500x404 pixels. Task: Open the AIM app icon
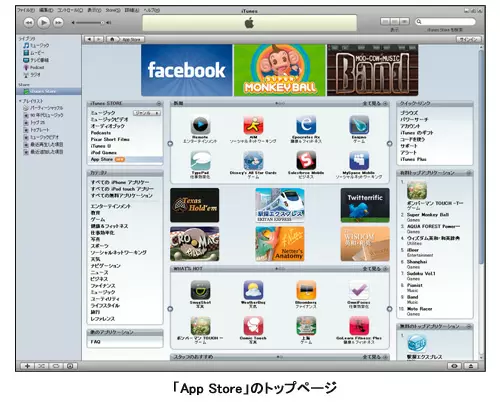click(253, 125)
